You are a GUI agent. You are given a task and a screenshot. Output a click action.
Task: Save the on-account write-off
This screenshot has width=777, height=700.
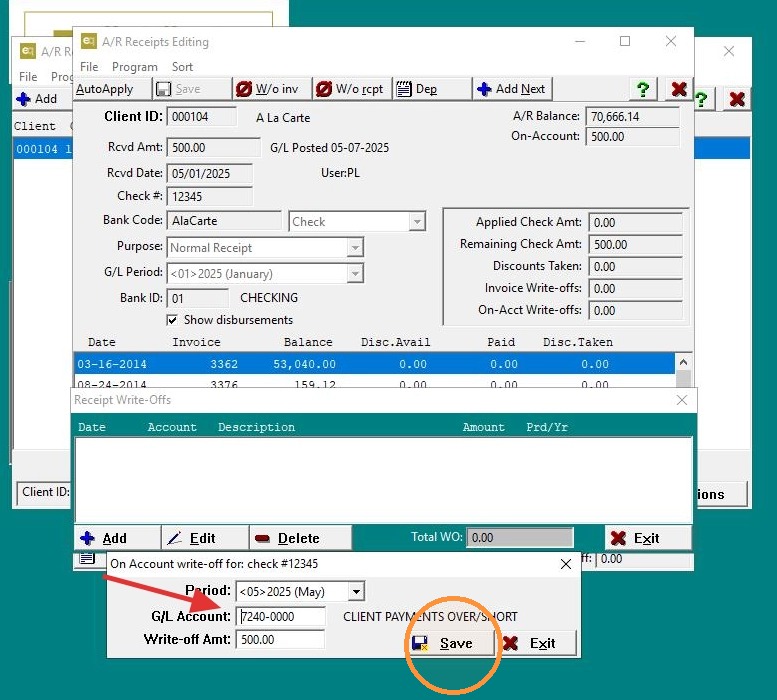coord(452,643)
